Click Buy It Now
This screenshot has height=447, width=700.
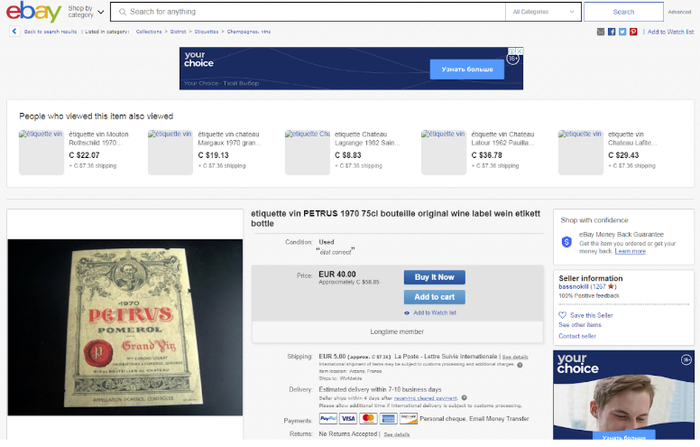pyautogui.click(x=434, y=277)
